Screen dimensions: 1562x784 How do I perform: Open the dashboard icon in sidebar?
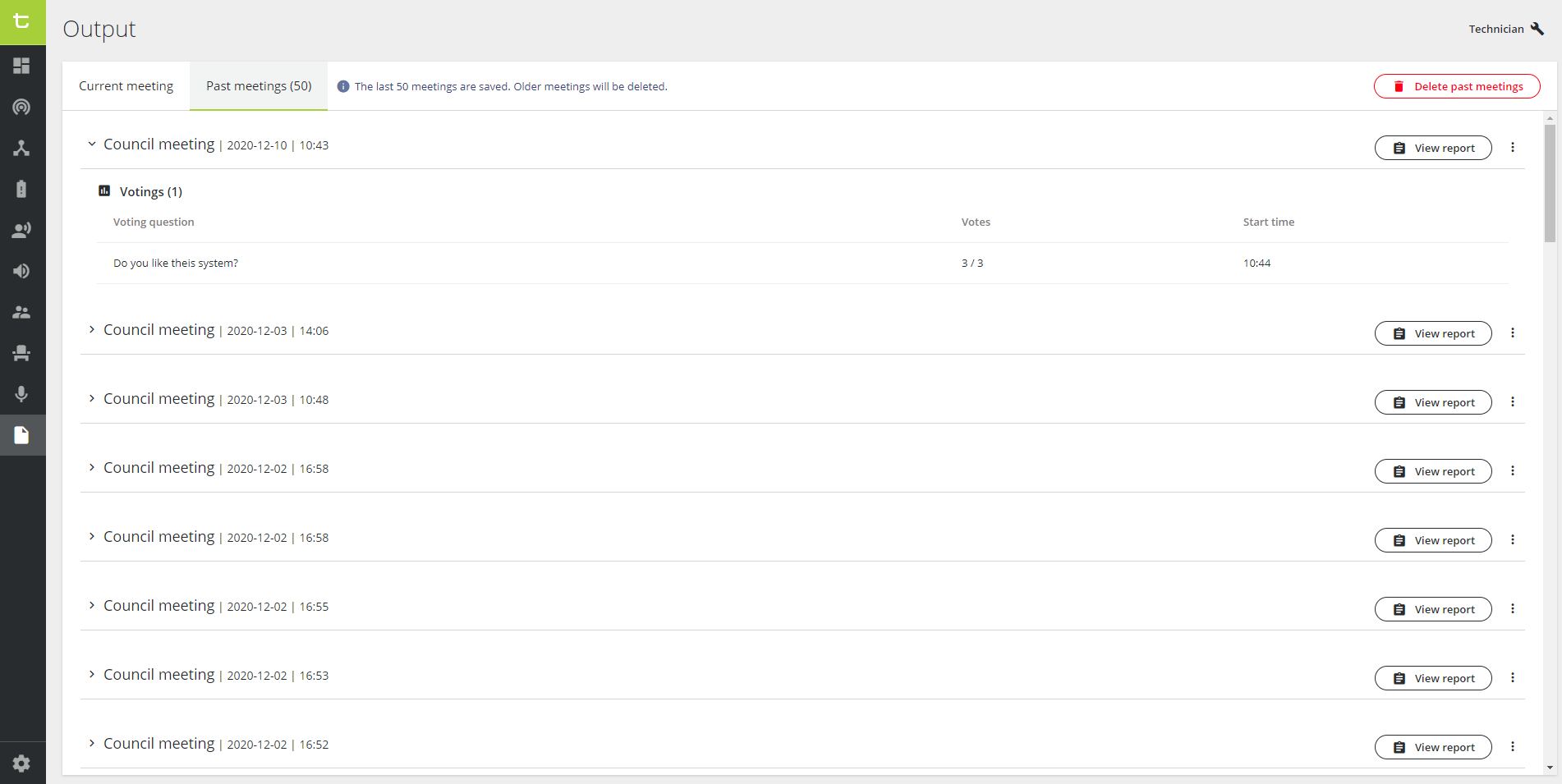coord(22,66)
